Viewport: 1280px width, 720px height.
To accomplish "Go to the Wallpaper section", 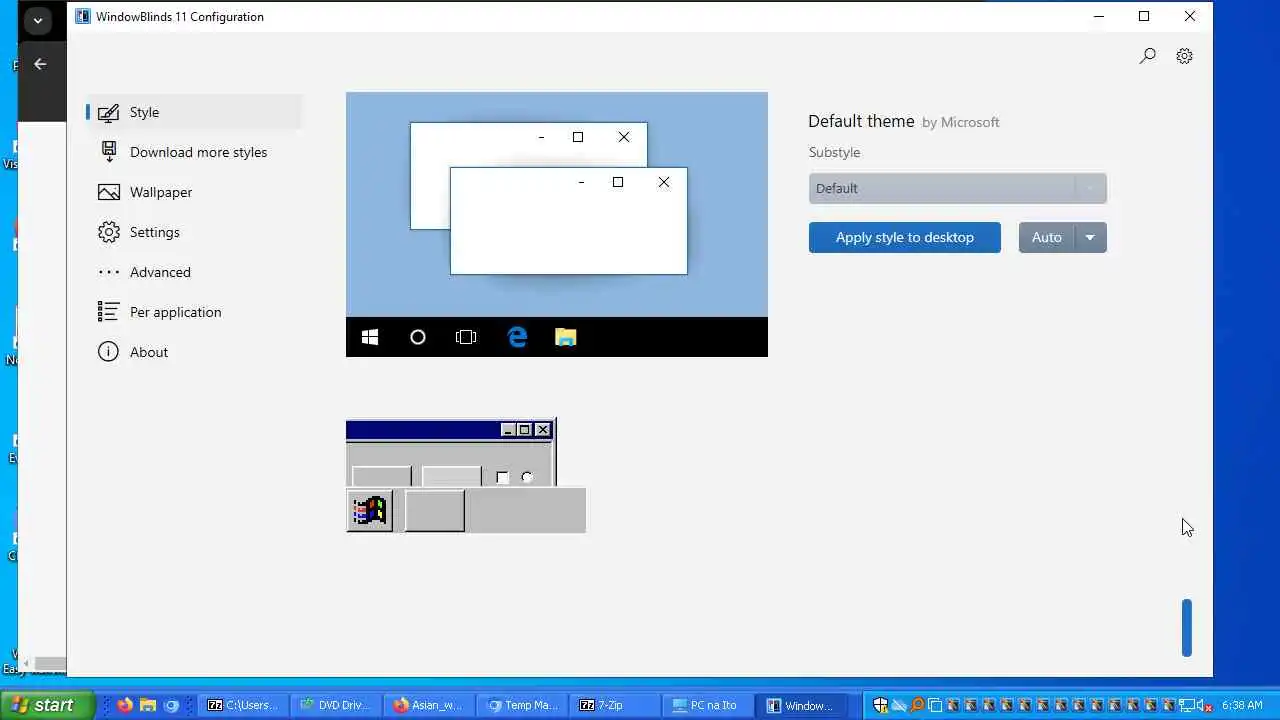I will click(x=194, y=192).
